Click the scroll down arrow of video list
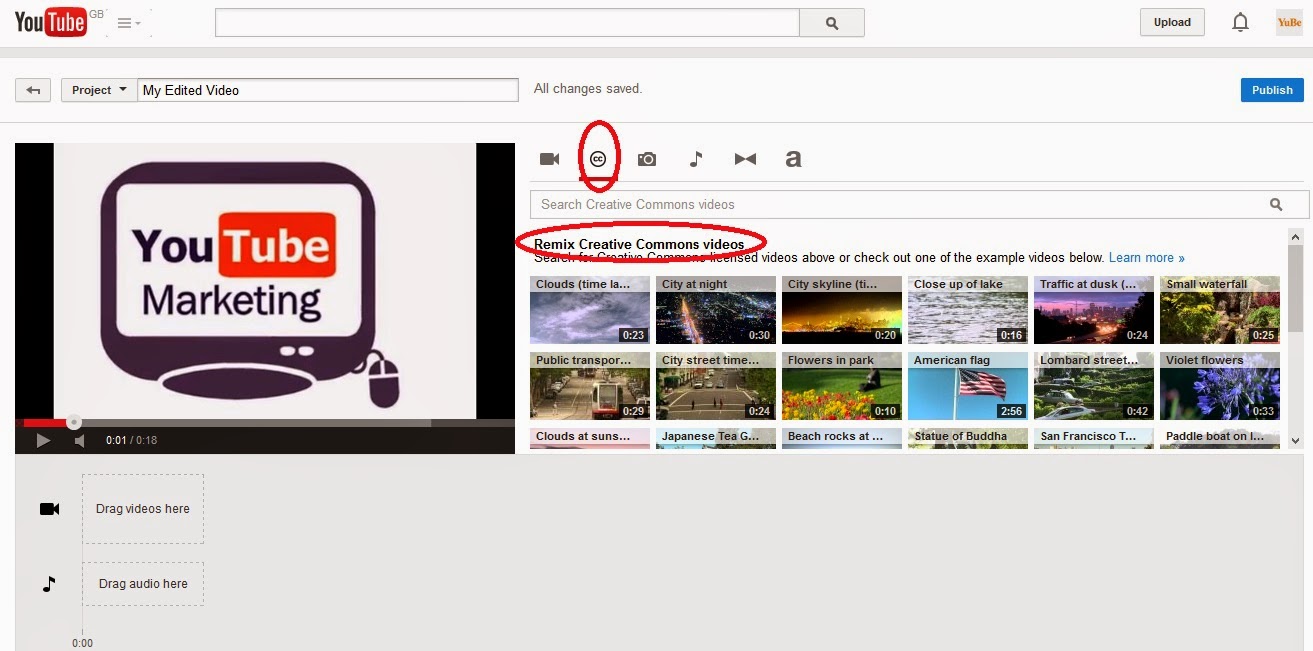This screenshot has height=651, width=1313. click(1295, 440)
